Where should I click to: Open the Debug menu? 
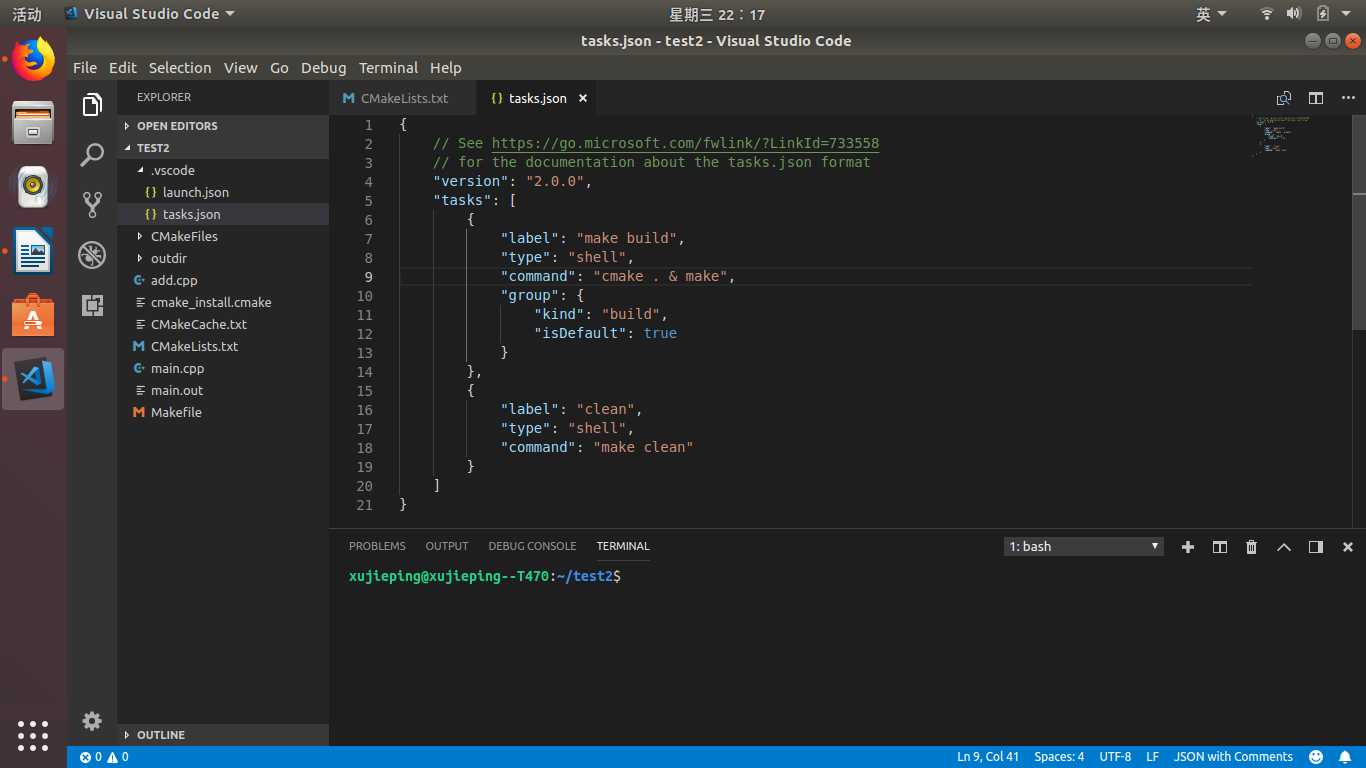pos(323,68)
